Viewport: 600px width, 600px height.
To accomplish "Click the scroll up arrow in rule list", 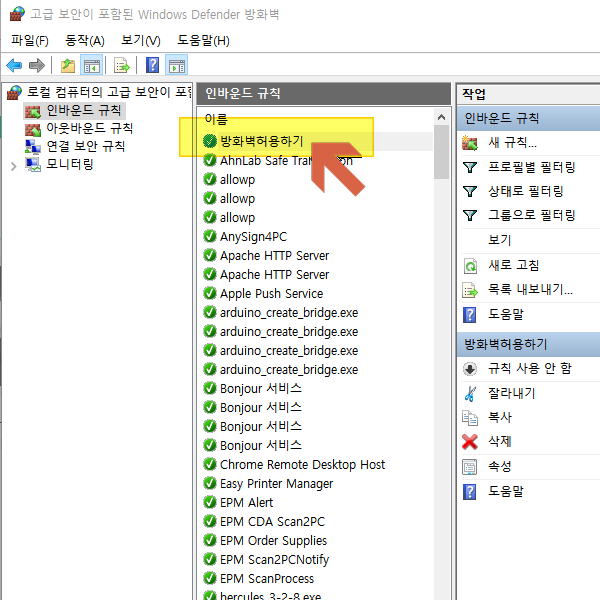I will click(x=441, y=117).
